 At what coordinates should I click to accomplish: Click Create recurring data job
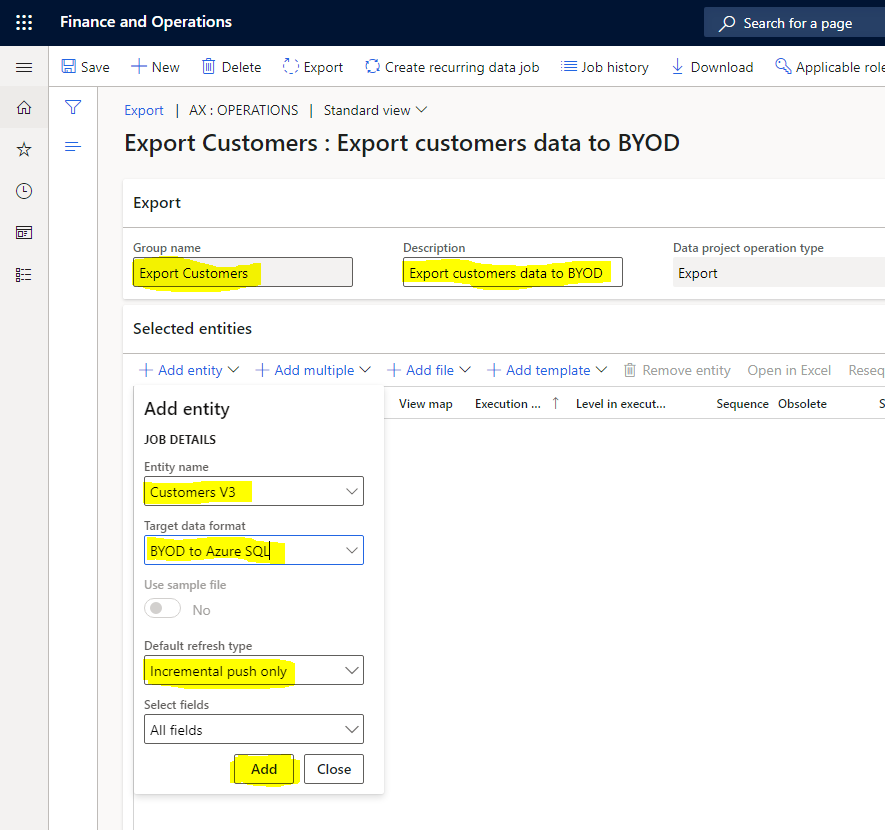pos(452,67)
